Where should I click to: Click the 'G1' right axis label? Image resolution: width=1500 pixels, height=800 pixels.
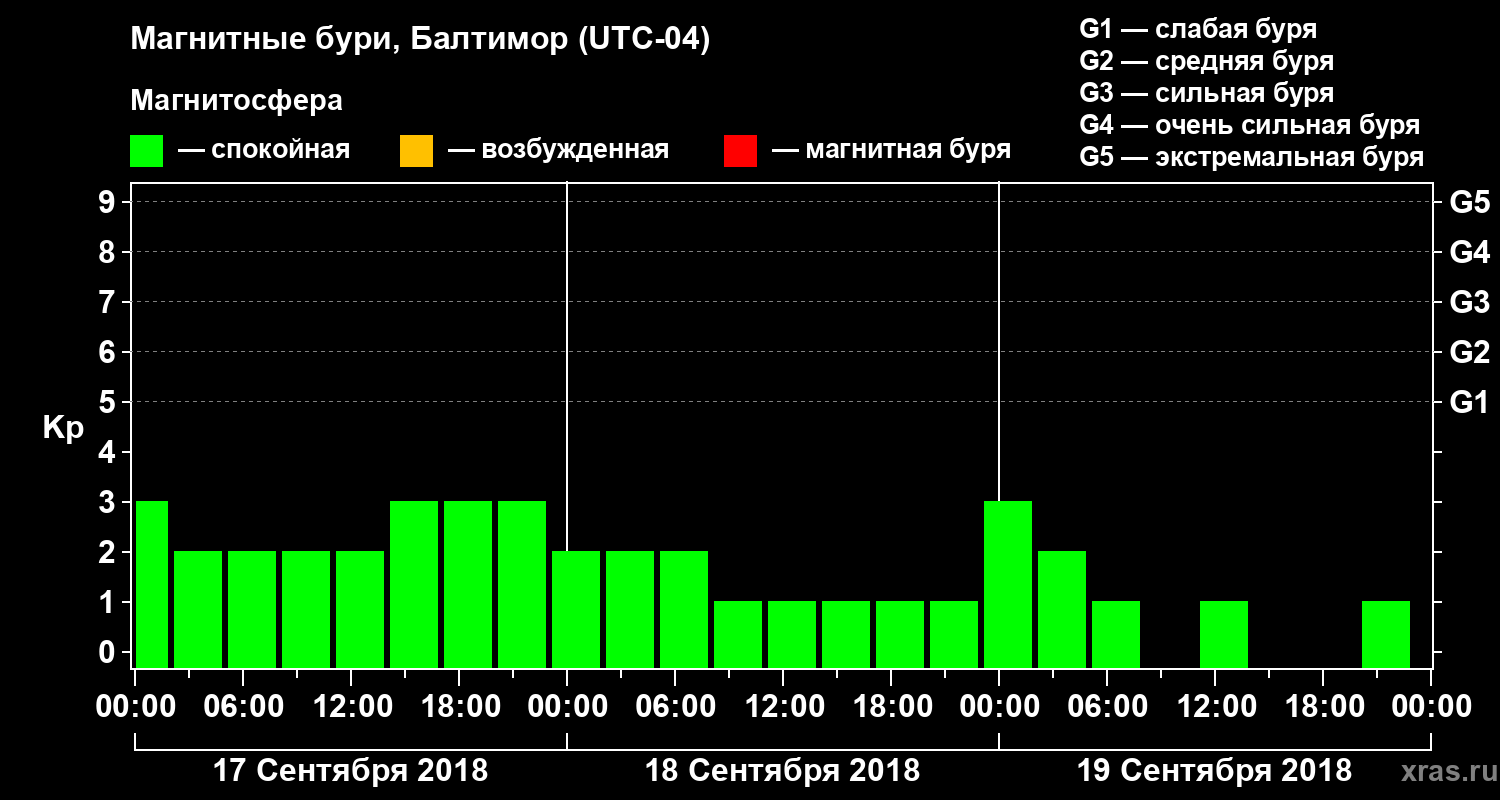click(x=1469, y=402)
